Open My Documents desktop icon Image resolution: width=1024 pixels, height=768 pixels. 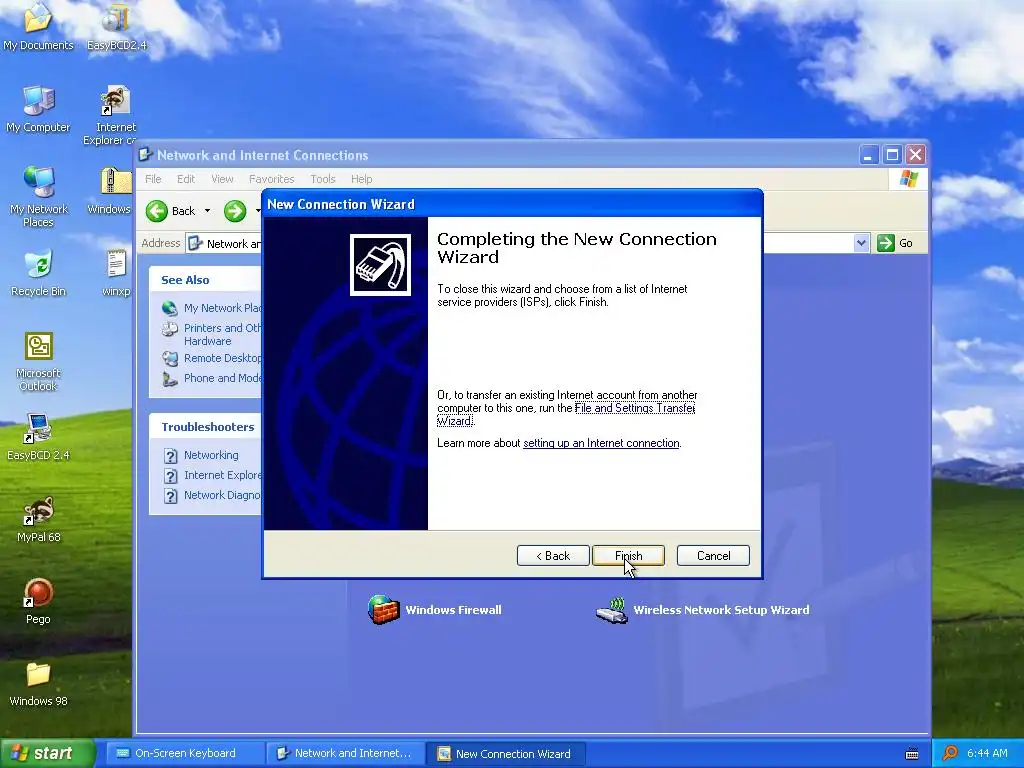(x=38, y=26)
